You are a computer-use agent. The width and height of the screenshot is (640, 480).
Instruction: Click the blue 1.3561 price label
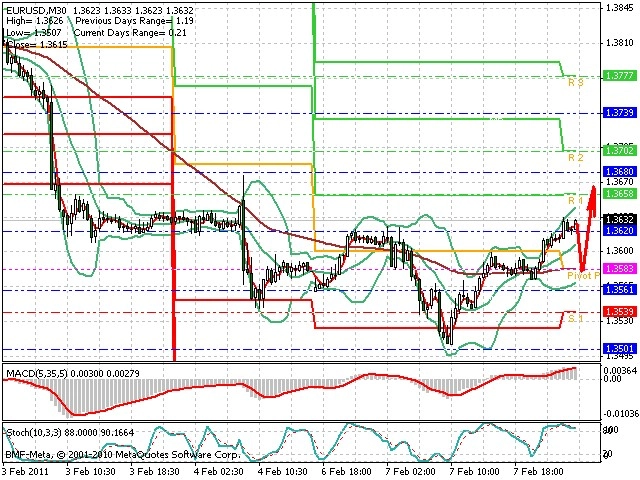coord(620,290)
